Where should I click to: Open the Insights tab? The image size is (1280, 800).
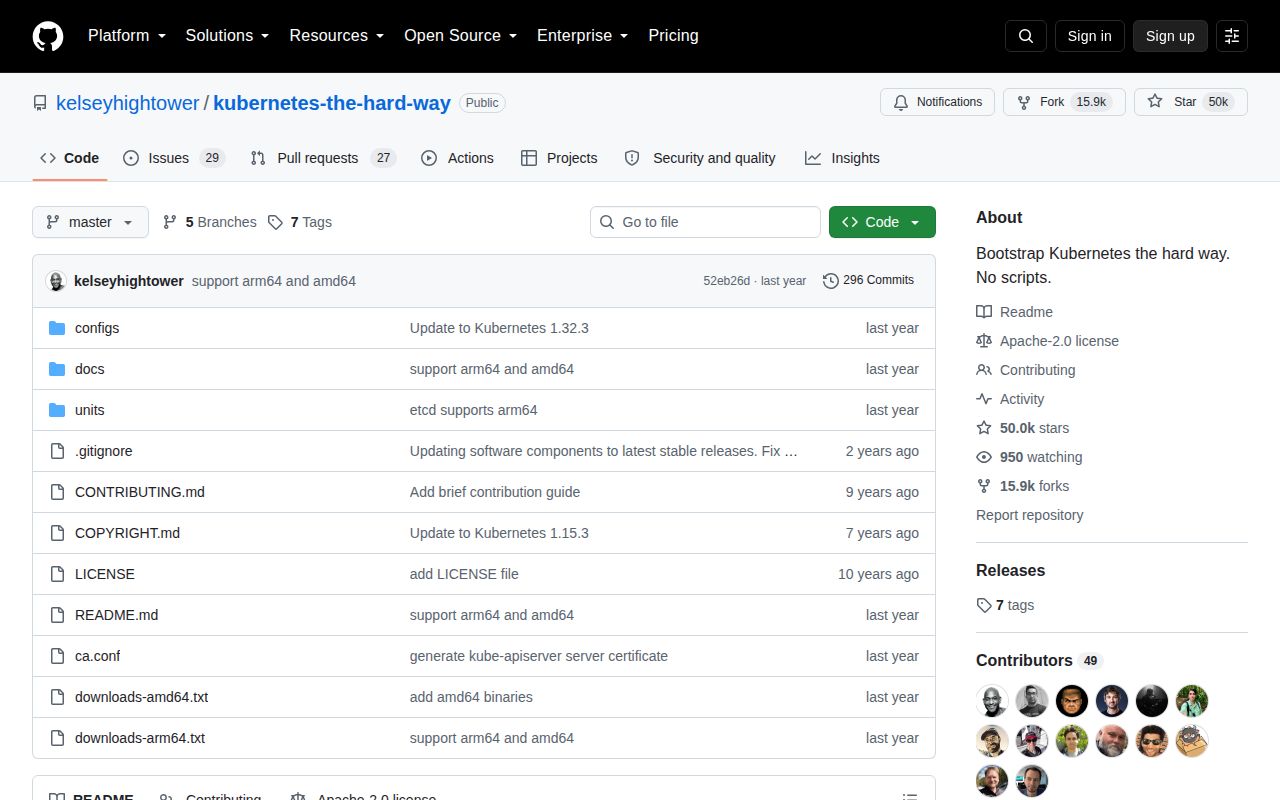coord(842,158)
